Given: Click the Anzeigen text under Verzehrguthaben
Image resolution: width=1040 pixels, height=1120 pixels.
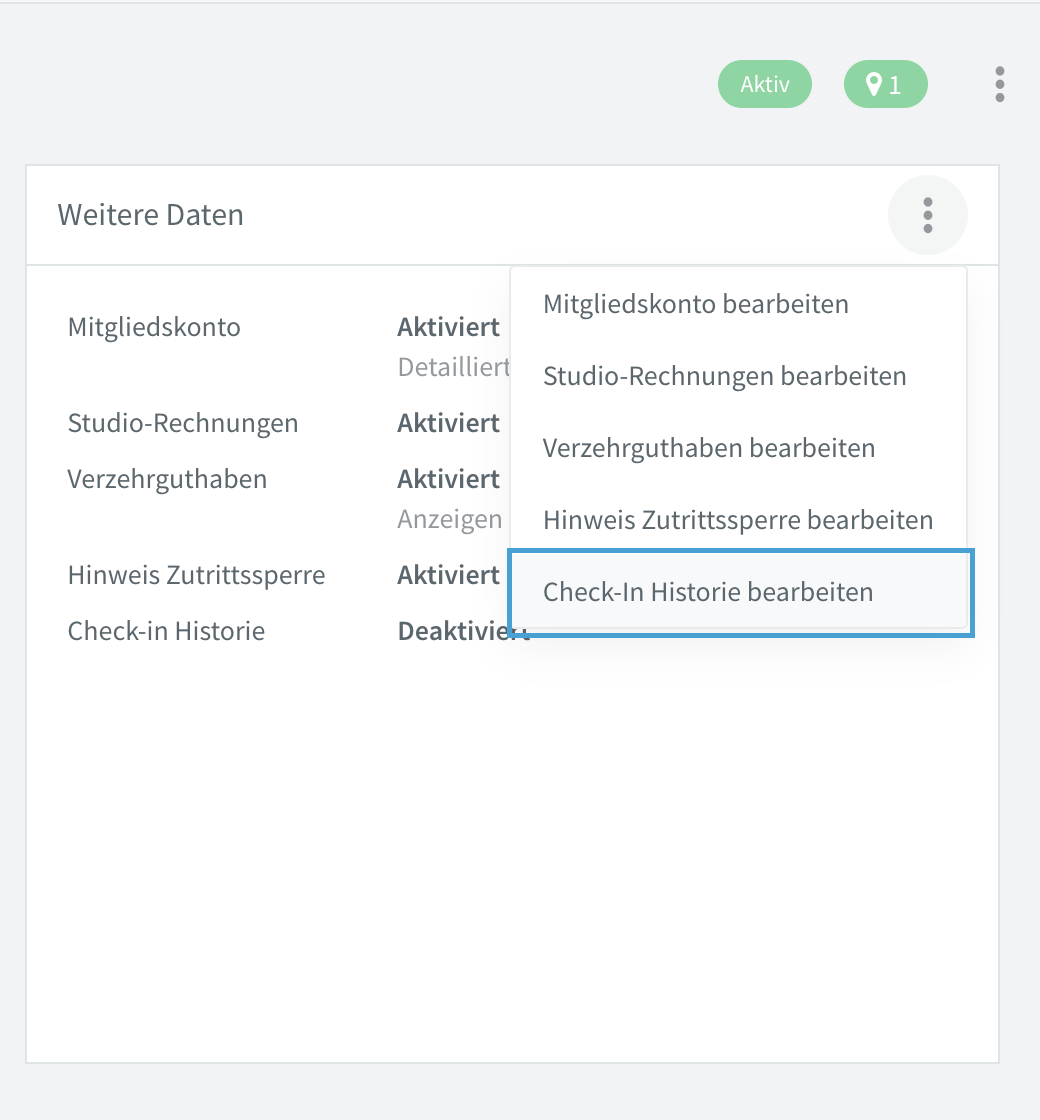Looking at the screenshot, I should click(450, 519).
